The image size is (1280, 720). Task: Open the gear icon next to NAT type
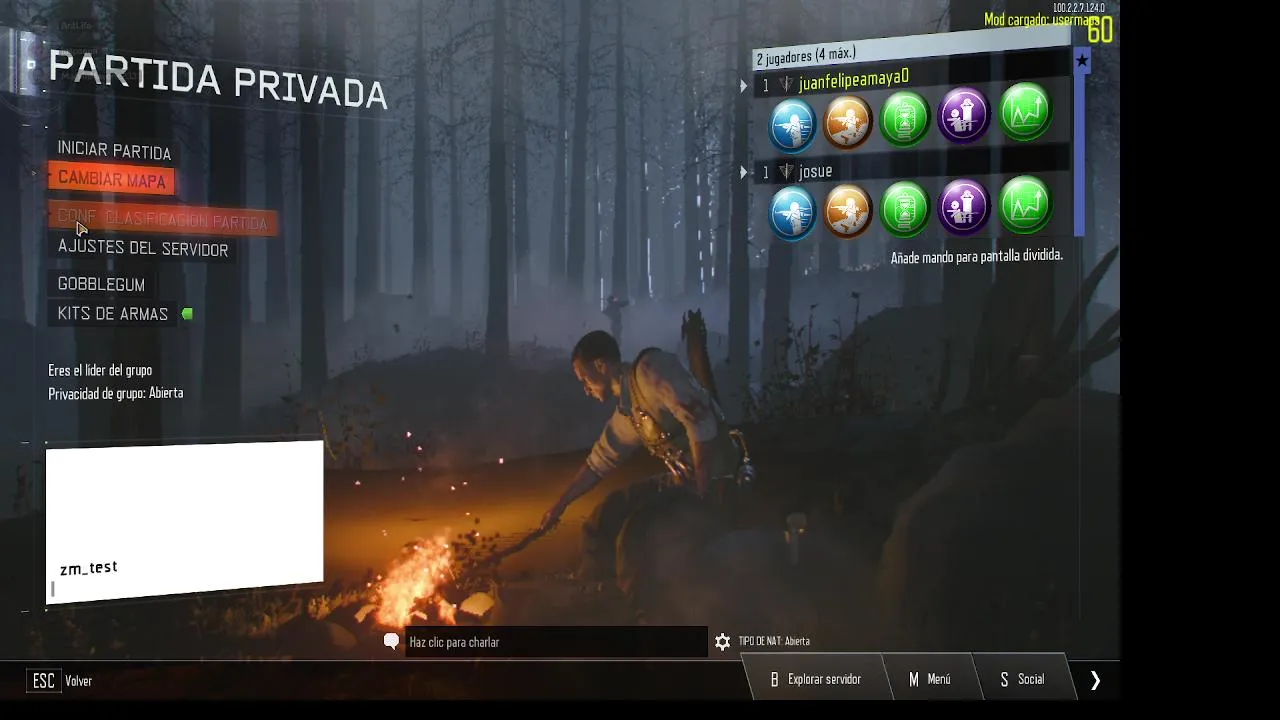tap(722, 642)
